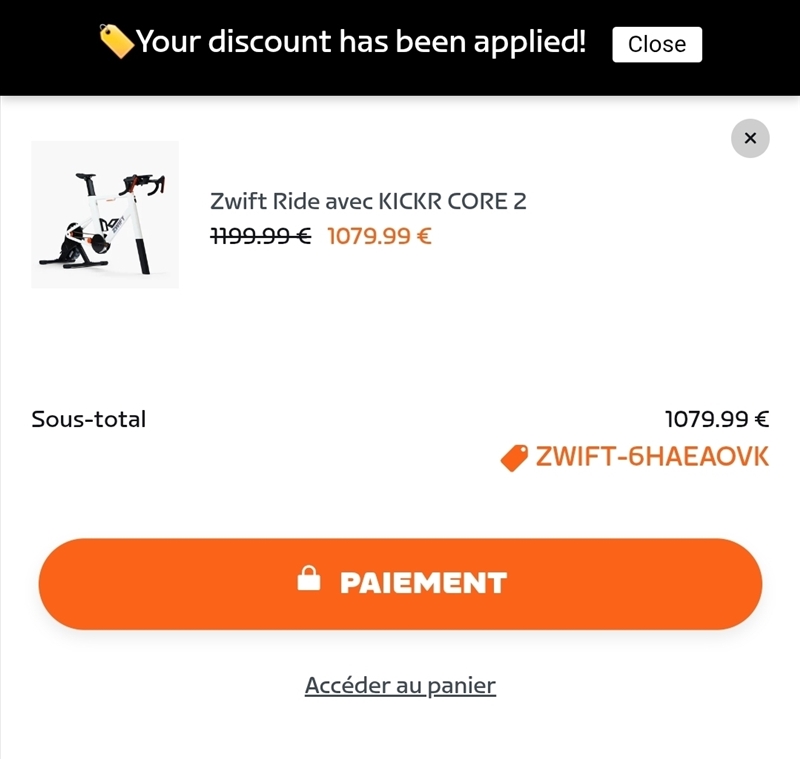Click the black 1079.99 € subtotal amount
The image size is (800, 759).
(716, 419)
